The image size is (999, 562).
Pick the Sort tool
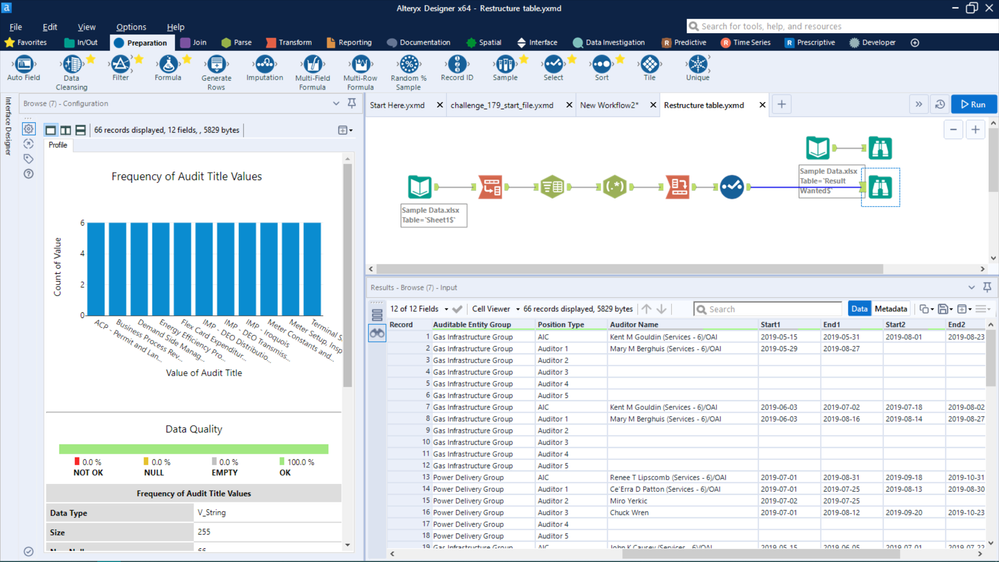[x=601, y=68]
